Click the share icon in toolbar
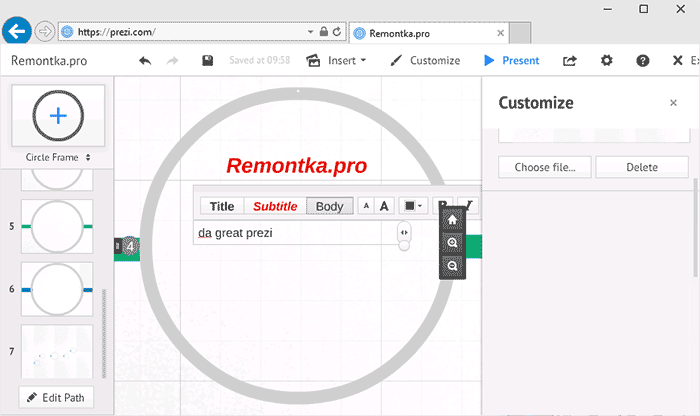The width and height of the screenshot is (700, 416). (x=570, y=61)
